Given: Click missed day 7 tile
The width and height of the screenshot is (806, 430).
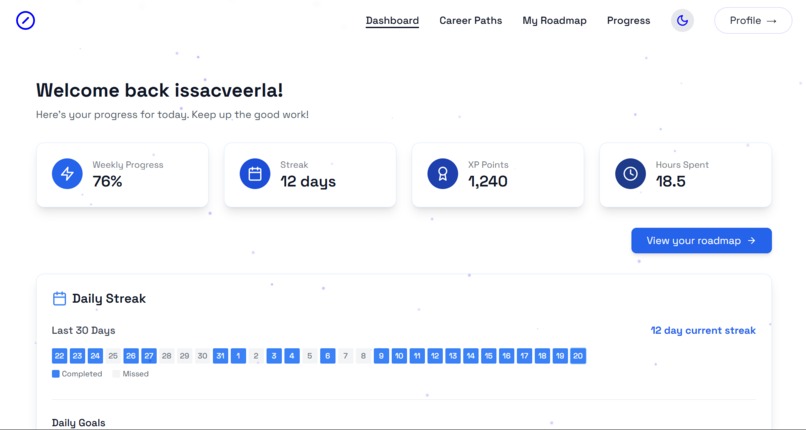Looking at the screenshot, I should pyautogui.click(x=345, y=356).
